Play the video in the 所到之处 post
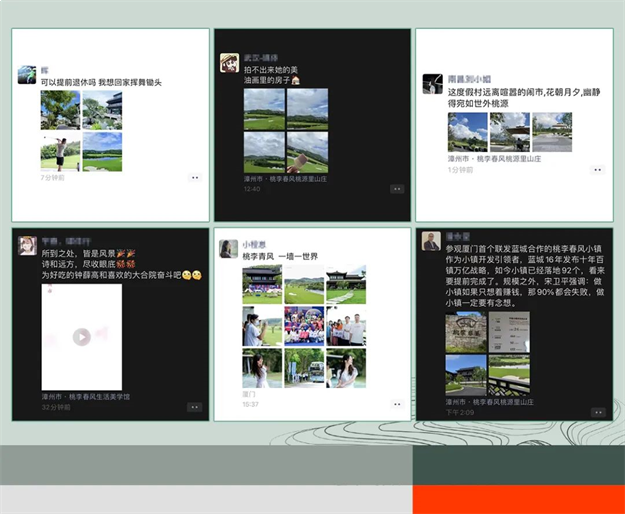This screenshot has width=625, height=514. [x=82, y=337]
